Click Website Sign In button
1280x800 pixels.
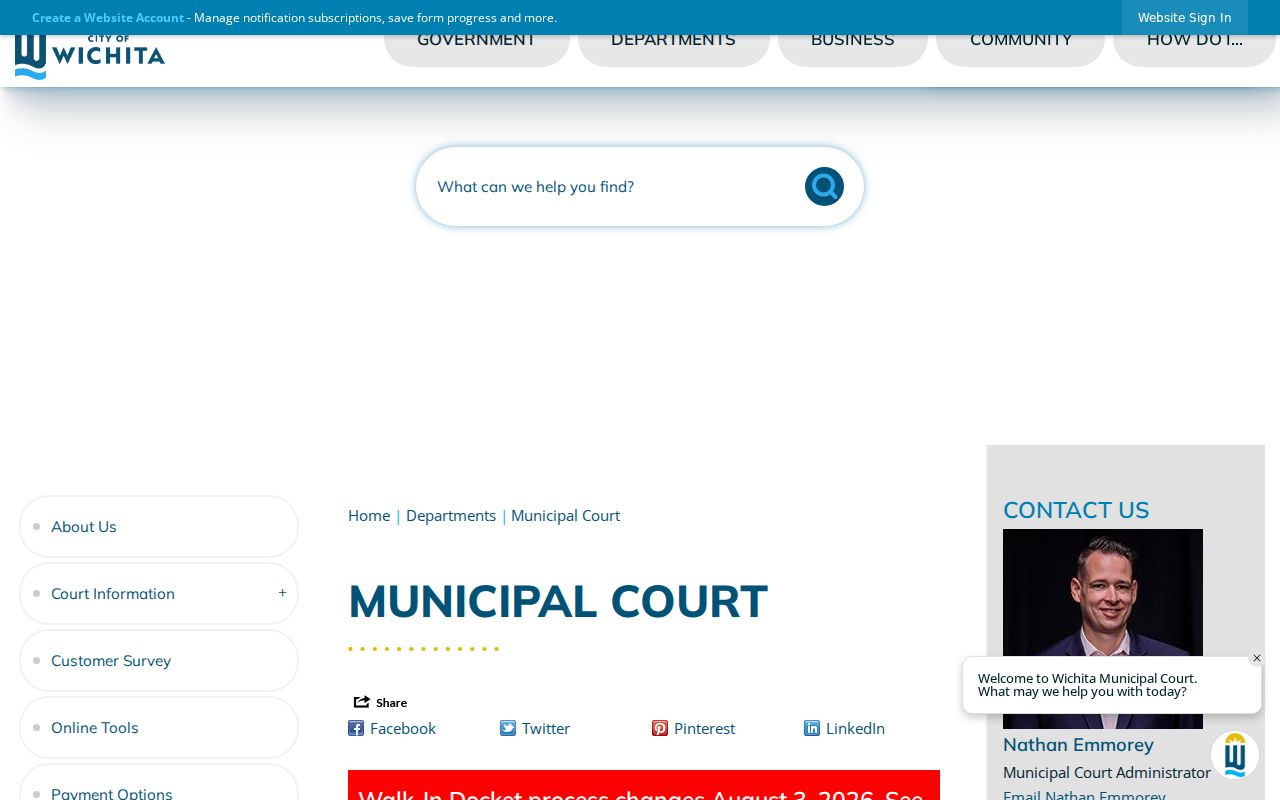1185,17
